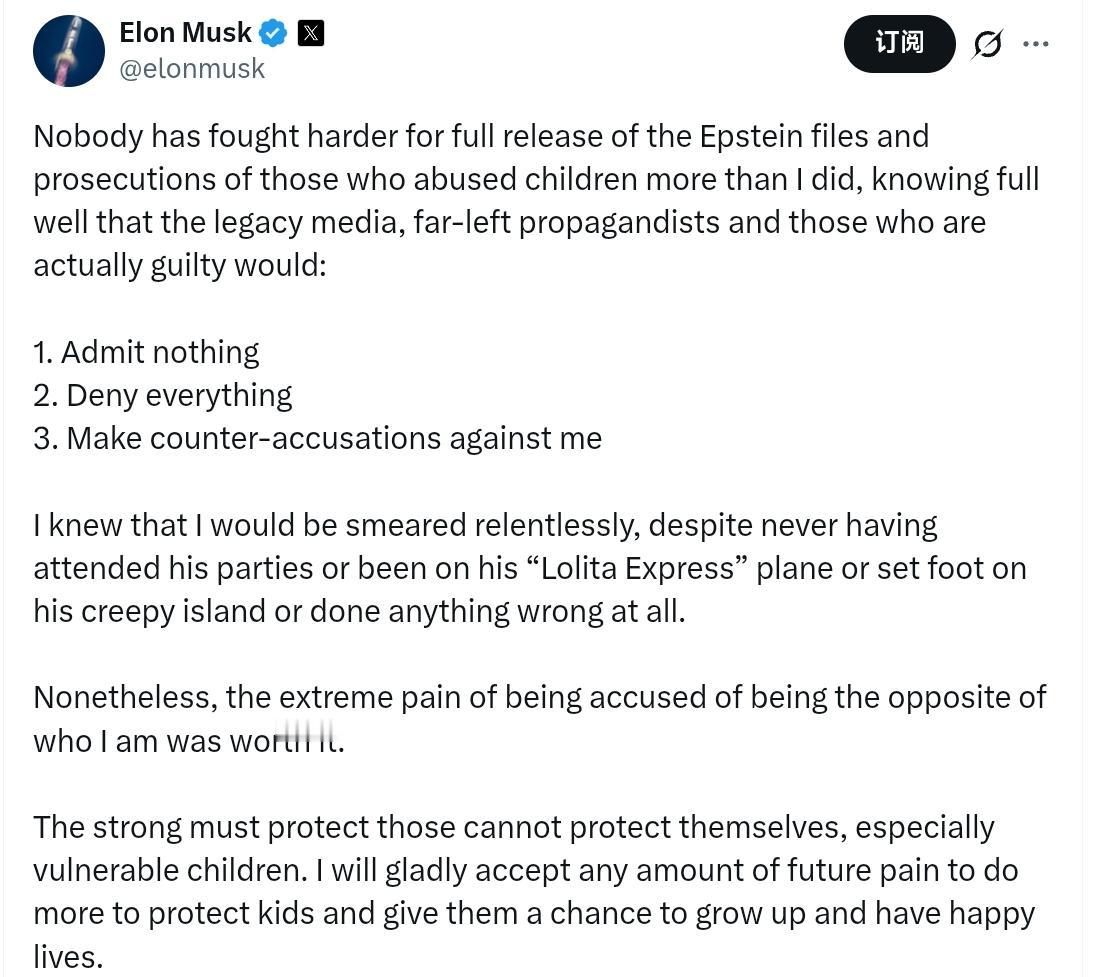The image size is (1098, 977).
Task: Click the '3. Make counter-accusations against me' line
Action: pos(317,438)
